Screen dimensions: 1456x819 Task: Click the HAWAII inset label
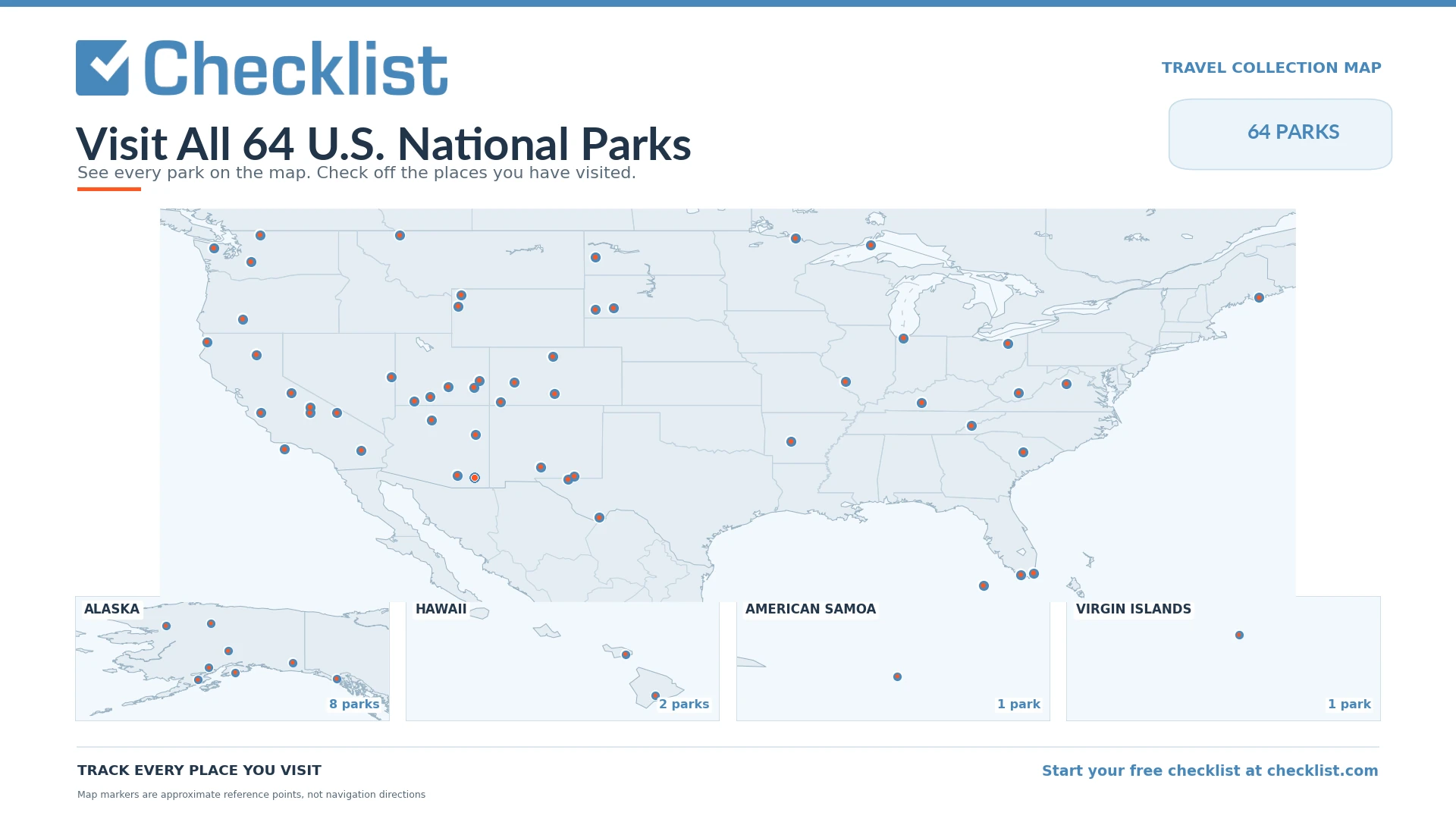(441, 609)
